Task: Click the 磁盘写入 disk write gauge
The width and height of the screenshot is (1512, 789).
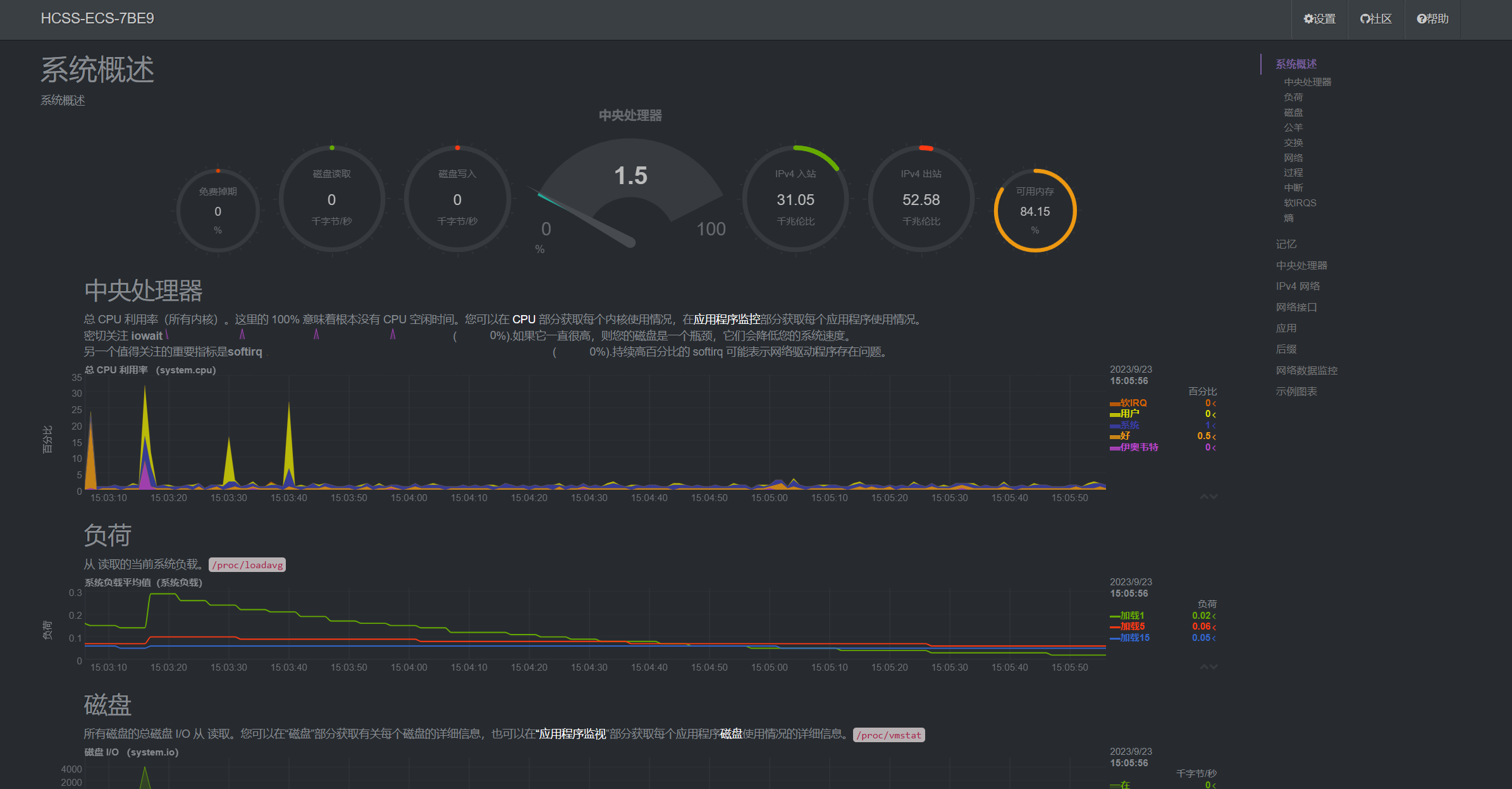Action: click(457, 199)
